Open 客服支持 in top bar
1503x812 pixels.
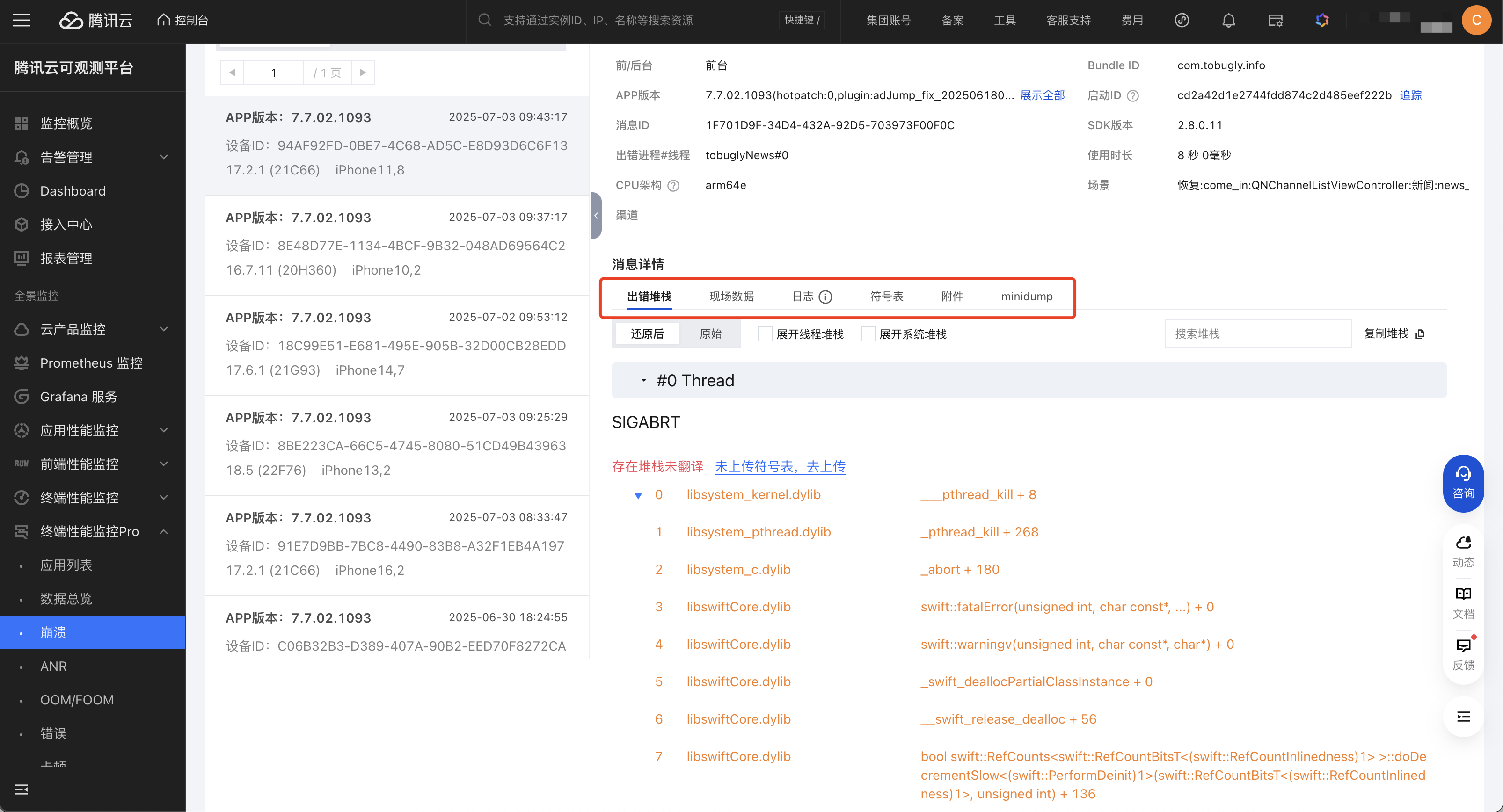[1068, 21]
